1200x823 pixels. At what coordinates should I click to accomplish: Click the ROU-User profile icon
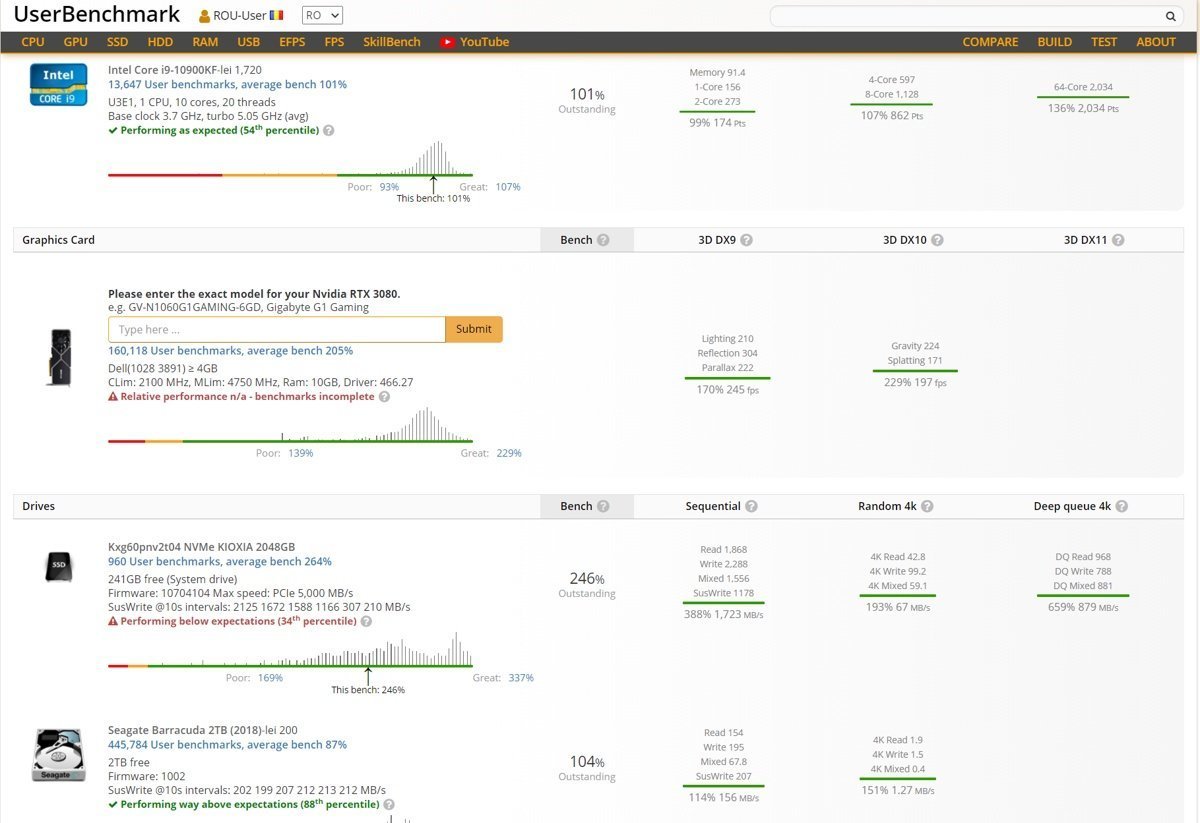coord(205,16)
